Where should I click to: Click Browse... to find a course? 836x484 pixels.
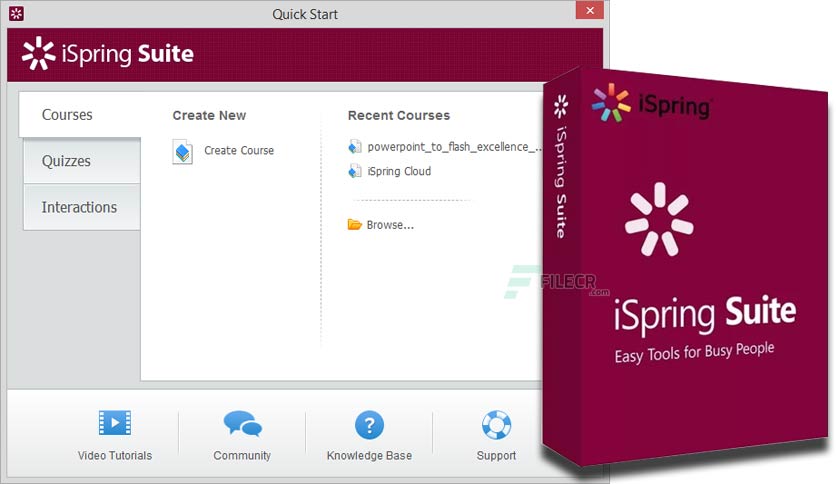(x=390, y=225)
